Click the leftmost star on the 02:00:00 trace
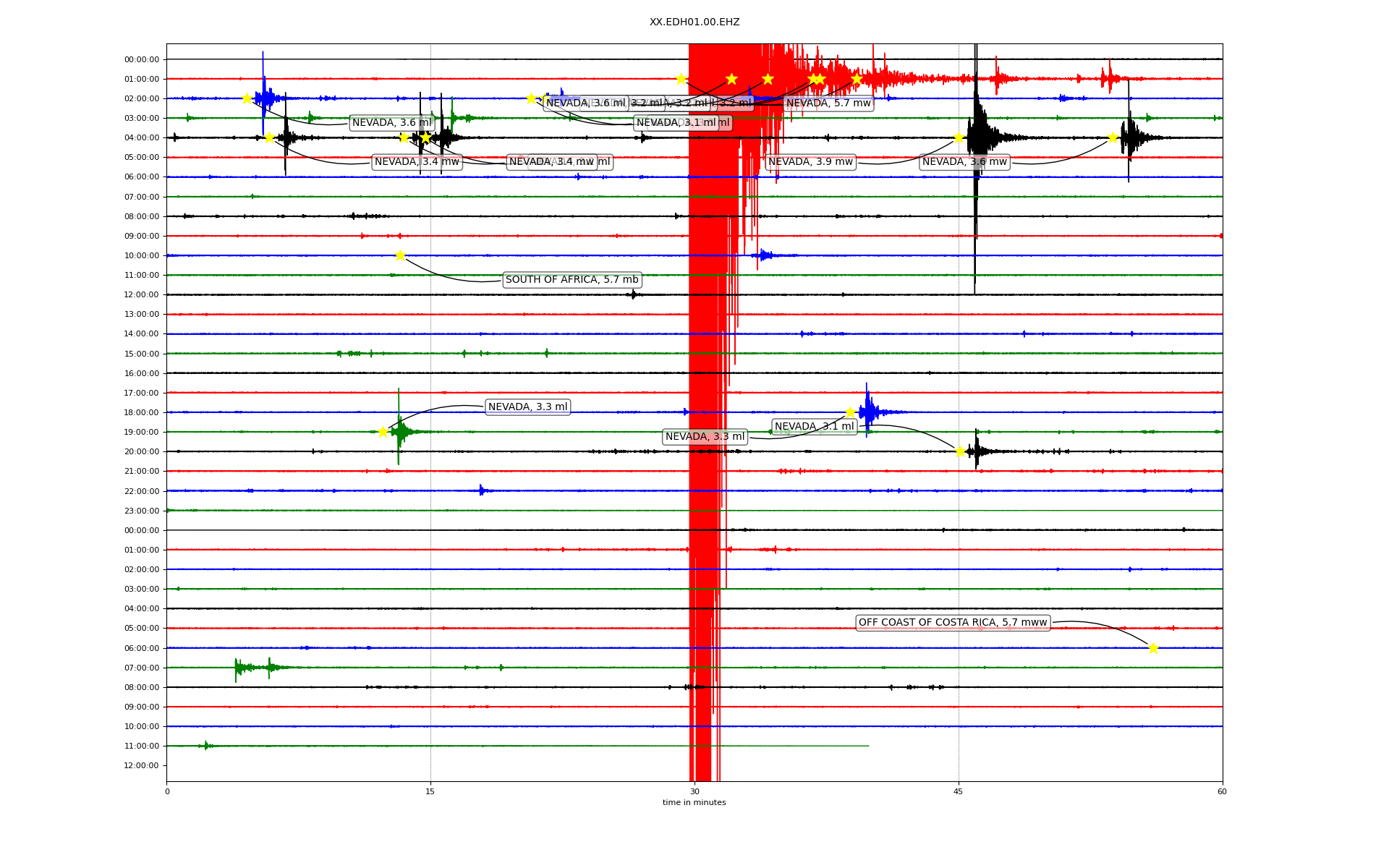This screenshot has height=868, width=1389. pyautogui.click(x=247, y=98)
